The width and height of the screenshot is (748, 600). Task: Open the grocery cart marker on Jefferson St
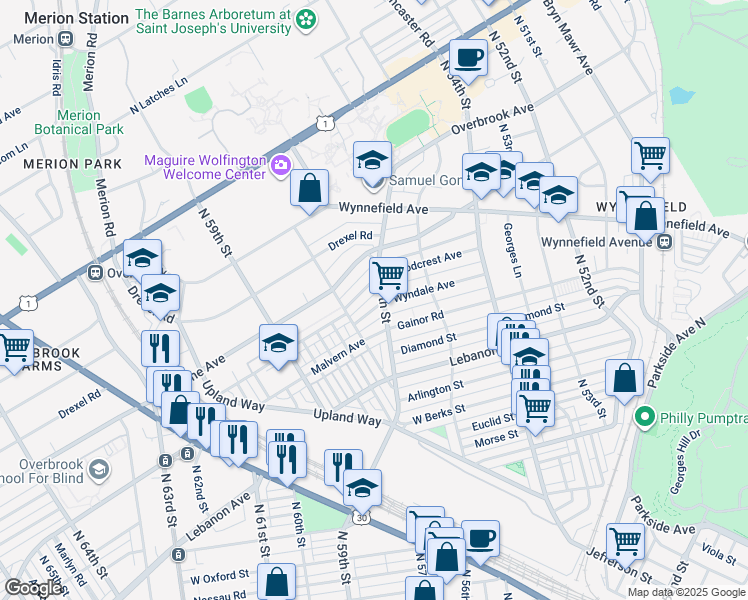(x=625, y=543)
